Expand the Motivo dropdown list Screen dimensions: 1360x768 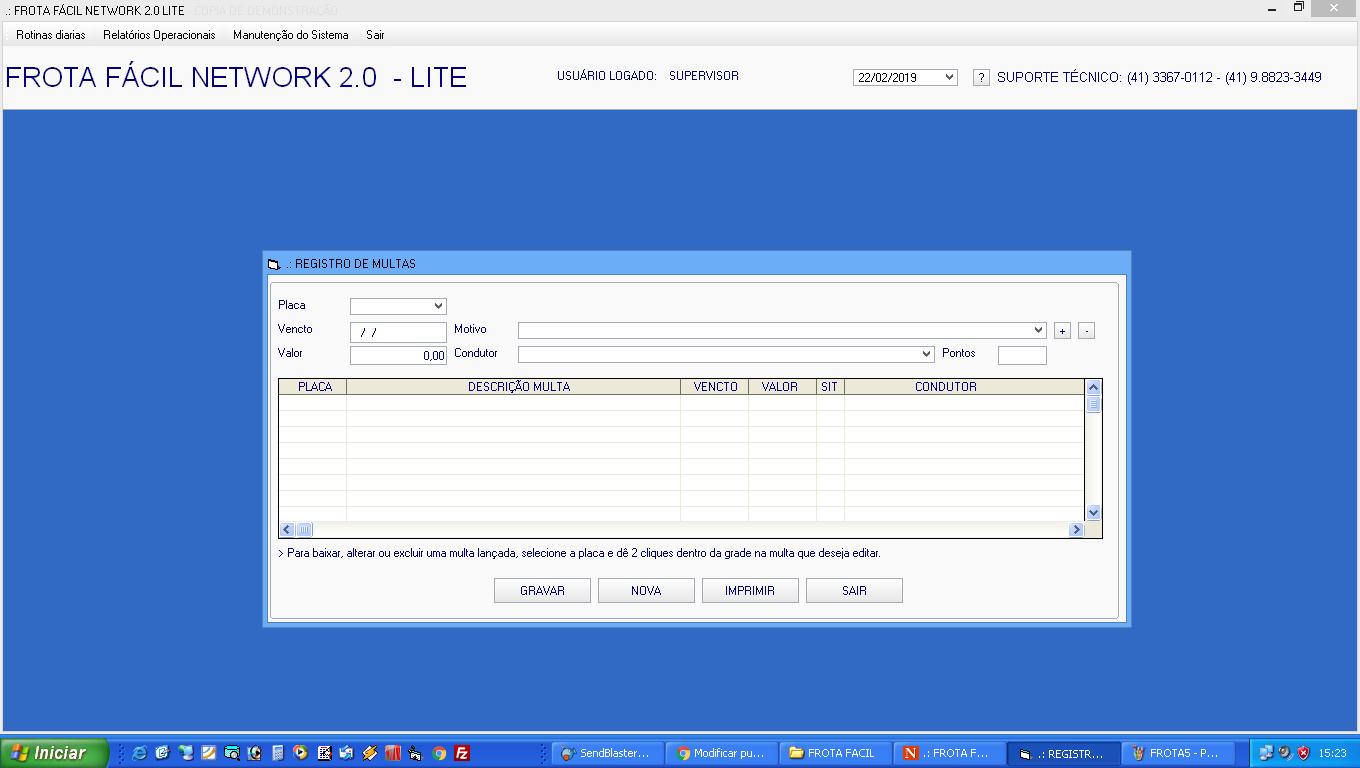click(1037, 329)
